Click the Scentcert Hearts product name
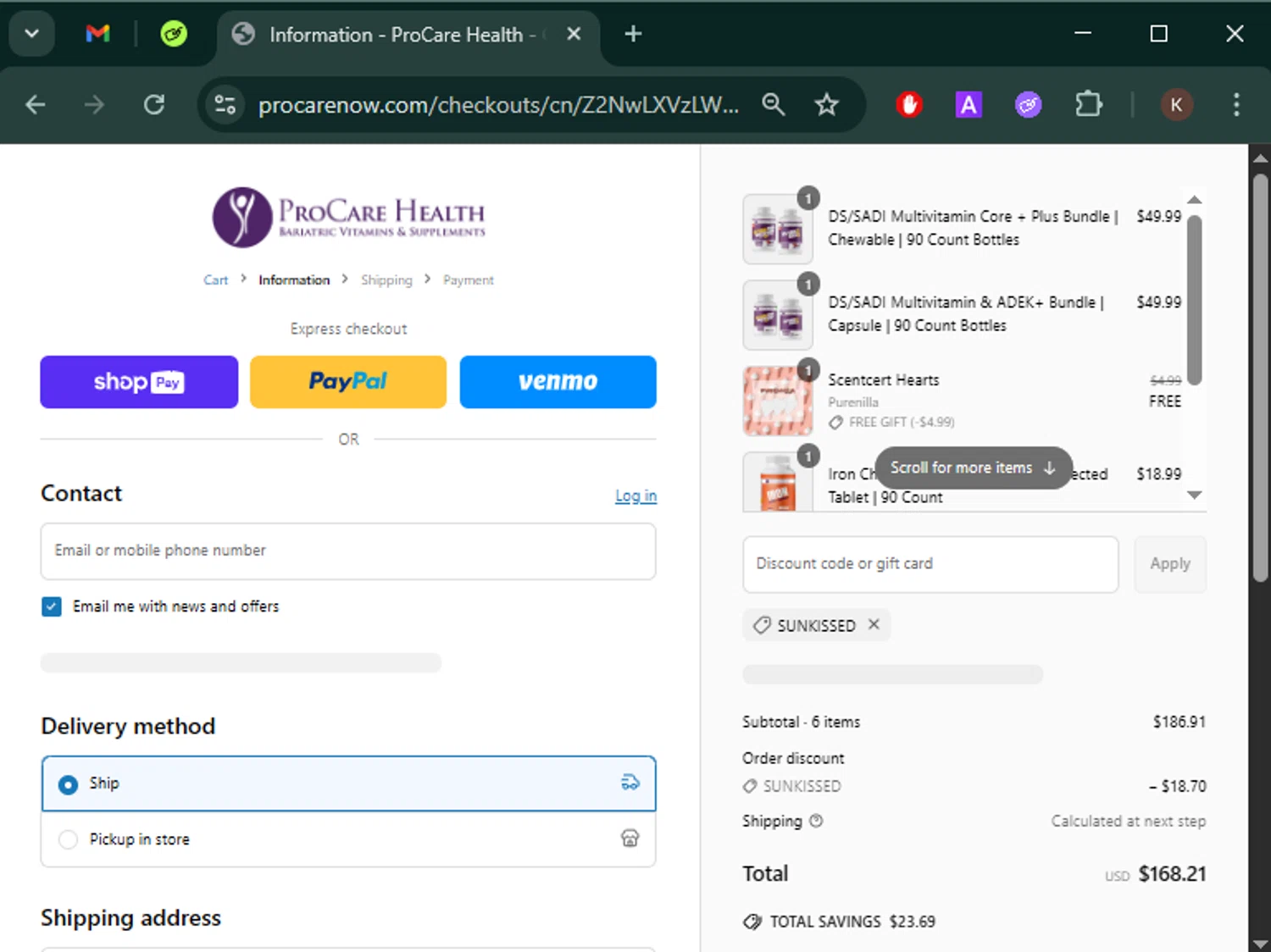1271x952 pixels. (x=884, y=380)
